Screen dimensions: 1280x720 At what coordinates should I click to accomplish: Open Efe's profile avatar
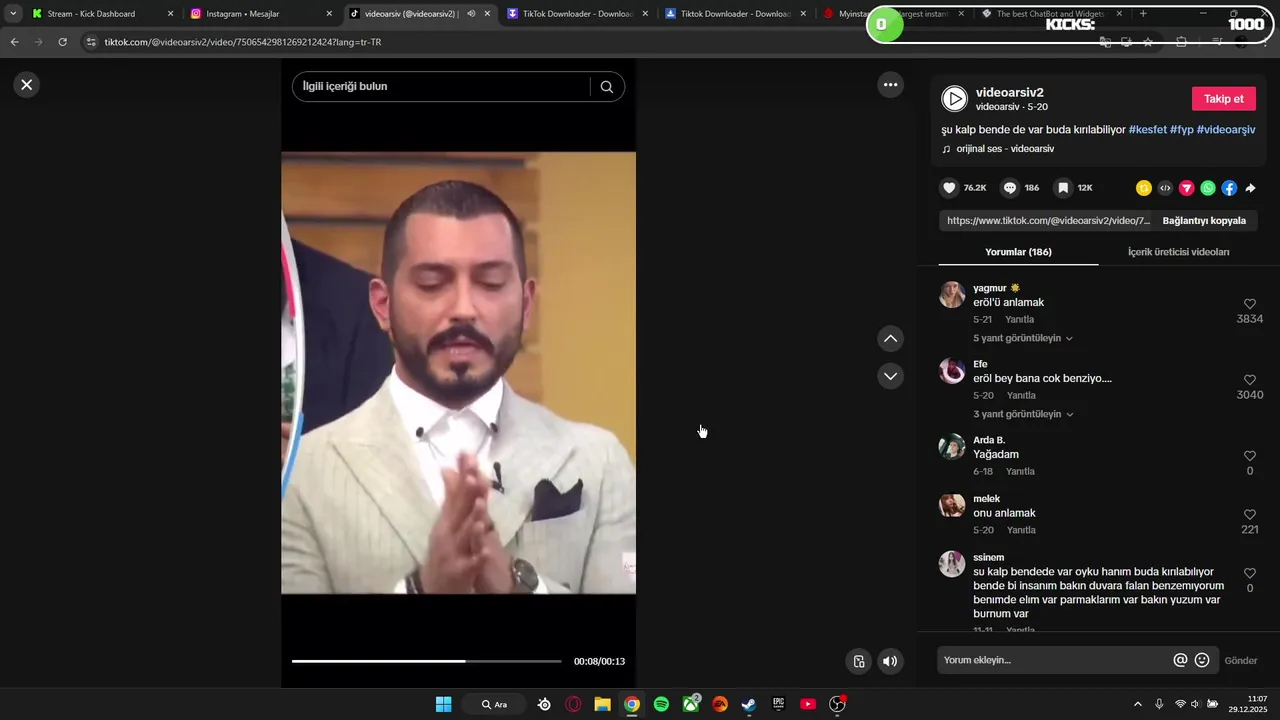(952, 371)
